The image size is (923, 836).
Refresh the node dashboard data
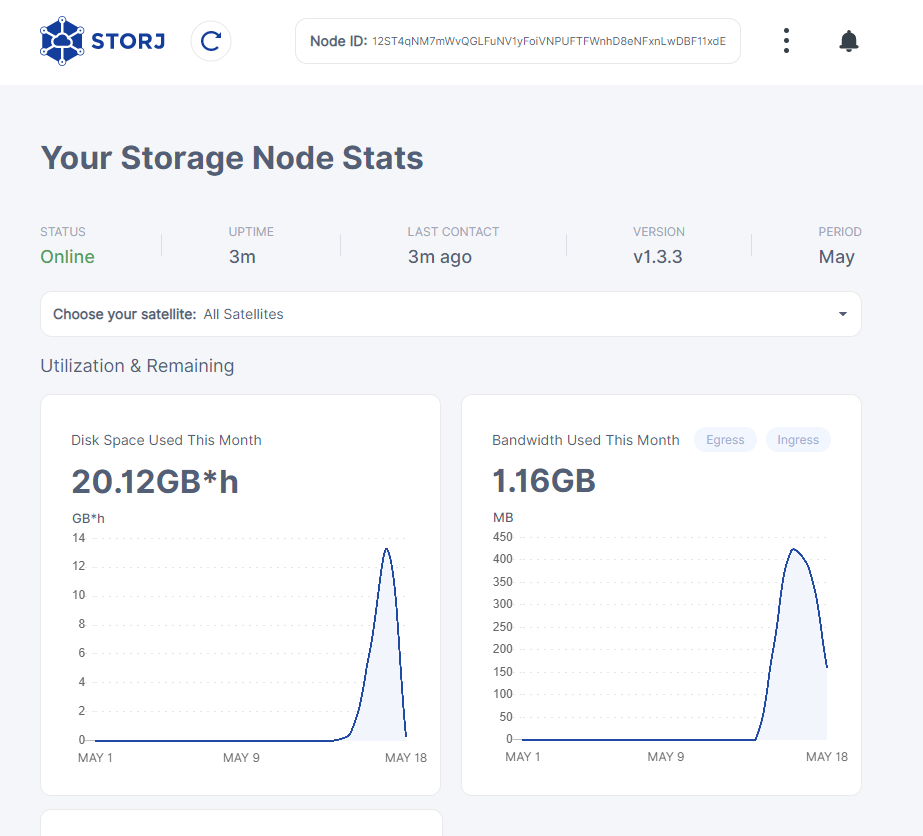[211, 41]
